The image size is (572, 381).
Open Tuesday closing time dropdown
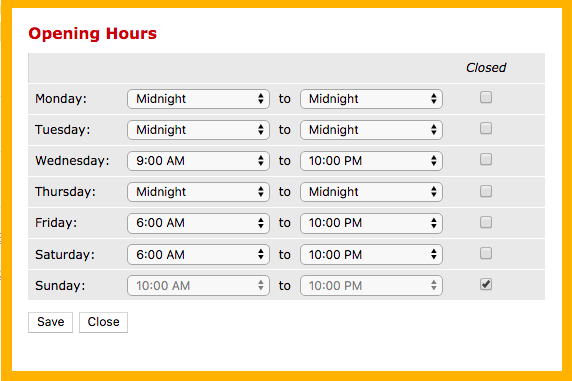(371, 130)
